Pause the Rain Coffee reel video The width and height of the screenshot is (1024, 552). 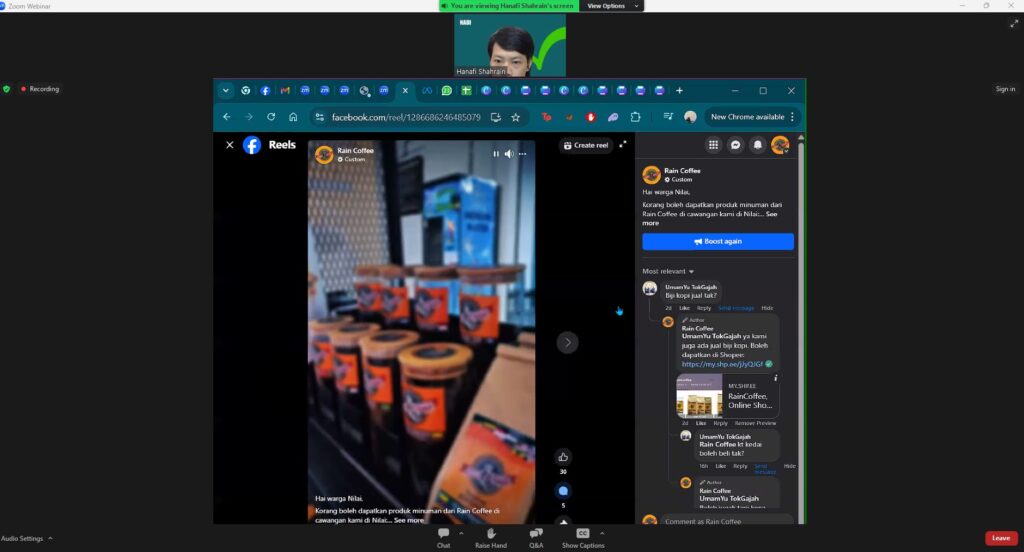(495, 154)
